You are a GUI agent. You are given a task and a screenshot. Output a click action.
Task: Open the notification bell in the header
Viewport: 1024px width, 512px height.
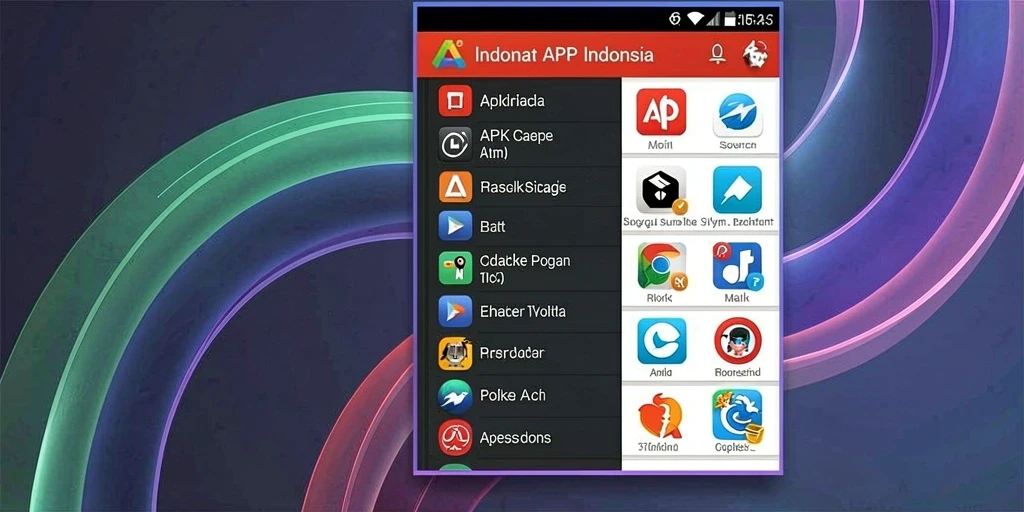pyautogui.click(x=717, y=54)
